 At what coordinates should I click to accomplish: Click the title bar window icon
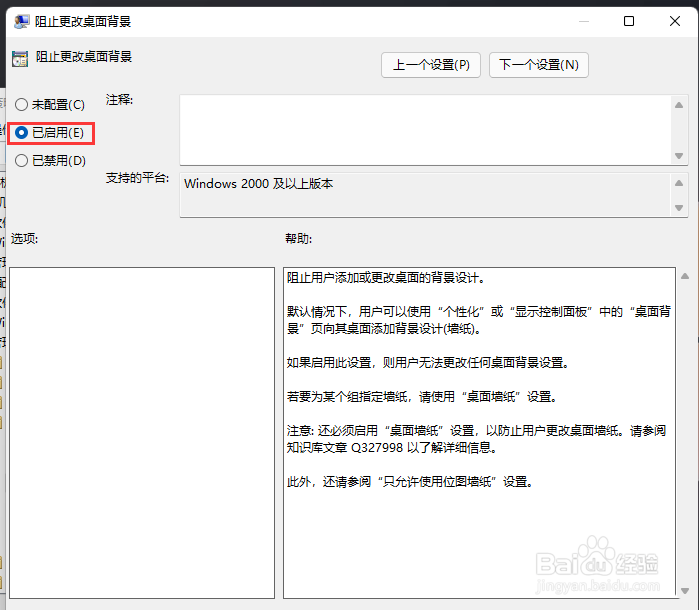21,21
